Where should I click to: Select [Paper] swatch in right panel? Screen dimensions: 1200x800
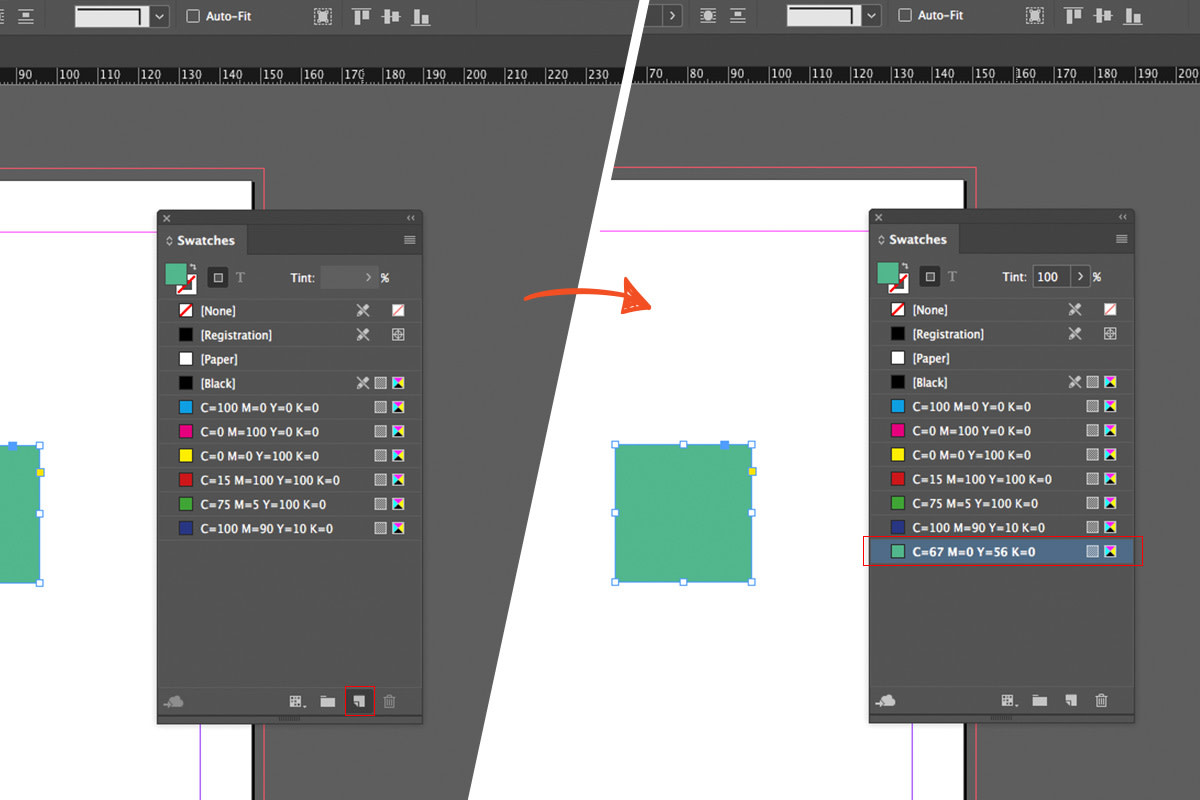[1002, 358]
